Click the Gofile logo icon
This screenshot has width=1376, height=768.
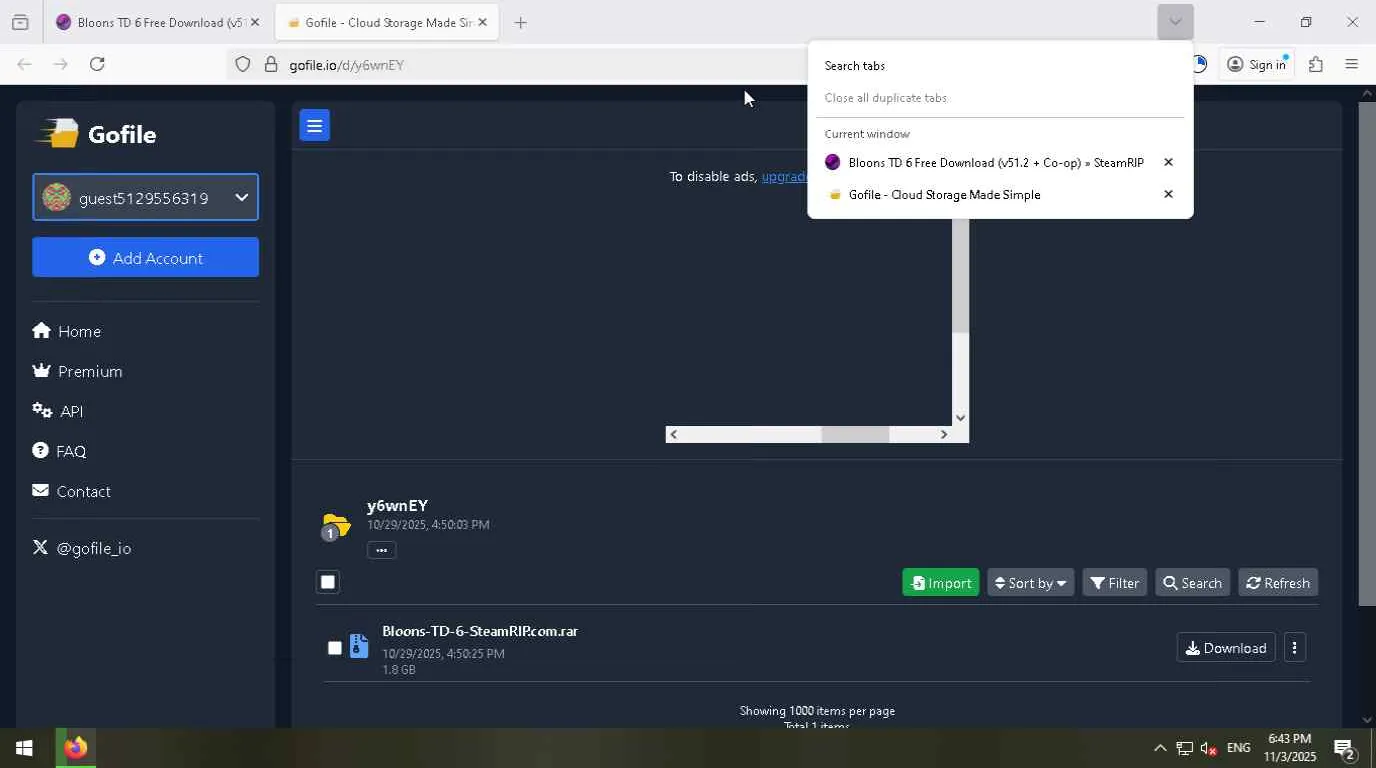point(57,134)
